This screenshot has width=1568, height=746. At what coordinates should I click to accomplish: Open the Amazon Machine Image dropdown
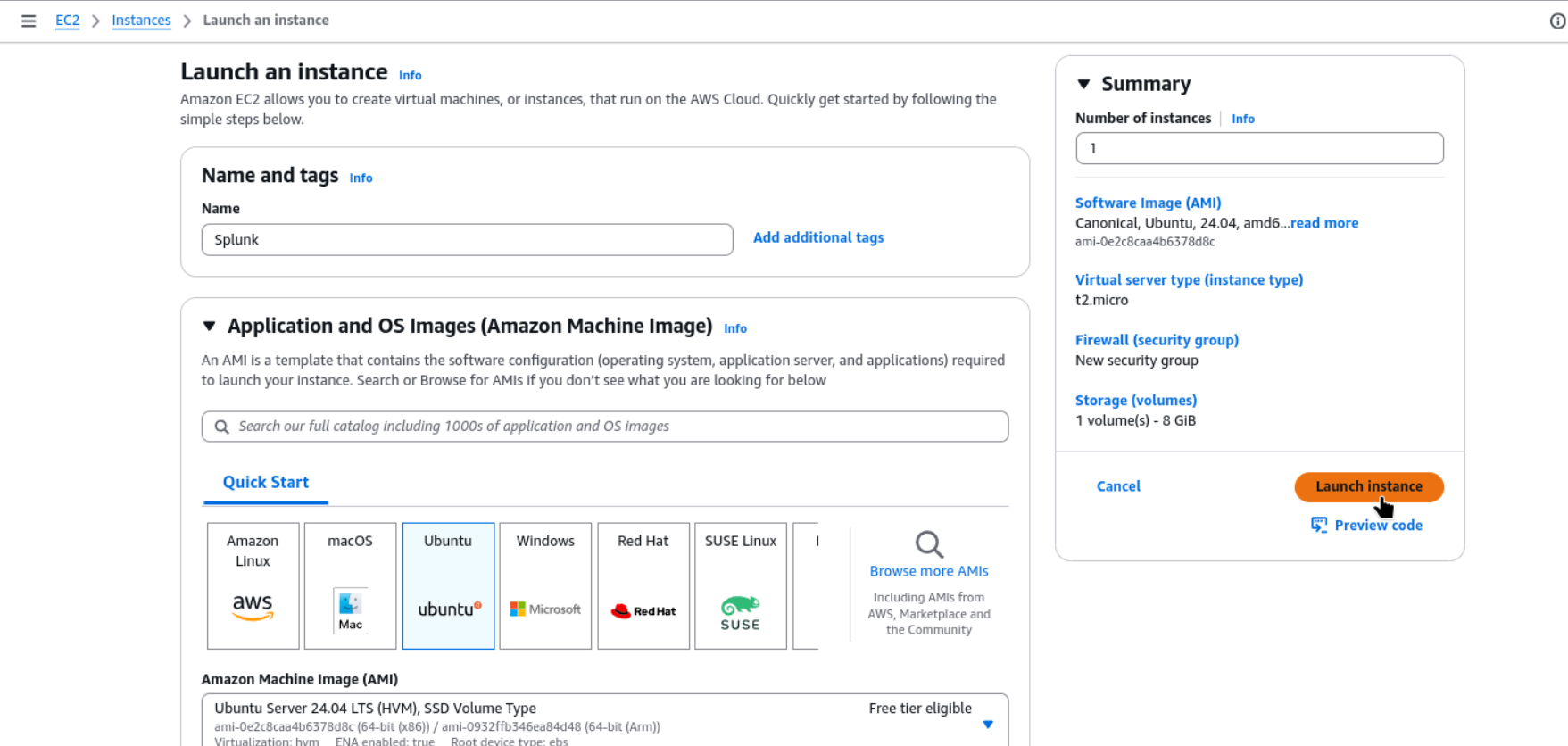click(x=987, y=724)
